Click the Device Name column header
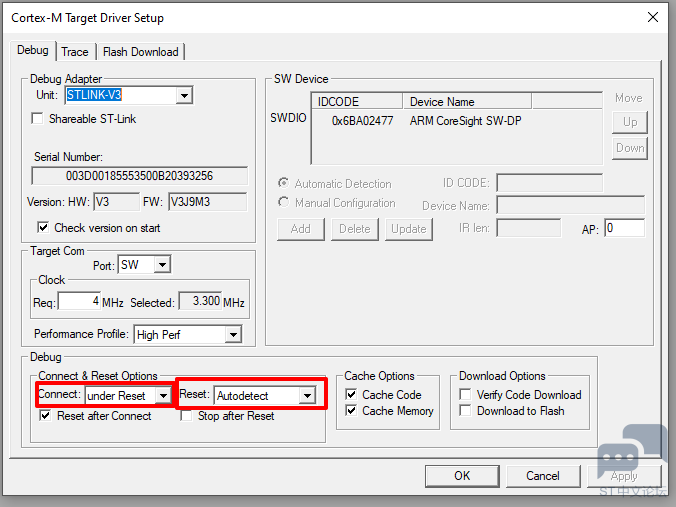 pos(467,101)
